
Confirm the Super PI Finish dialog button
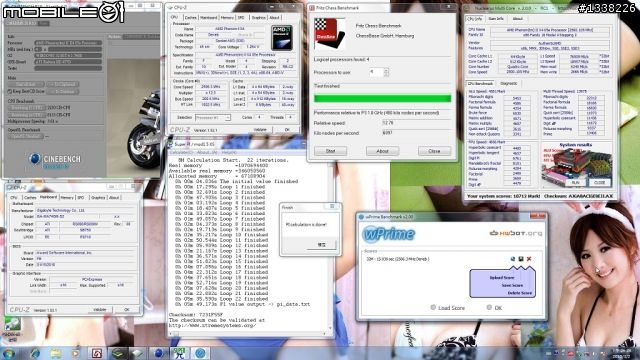point(322,244)
